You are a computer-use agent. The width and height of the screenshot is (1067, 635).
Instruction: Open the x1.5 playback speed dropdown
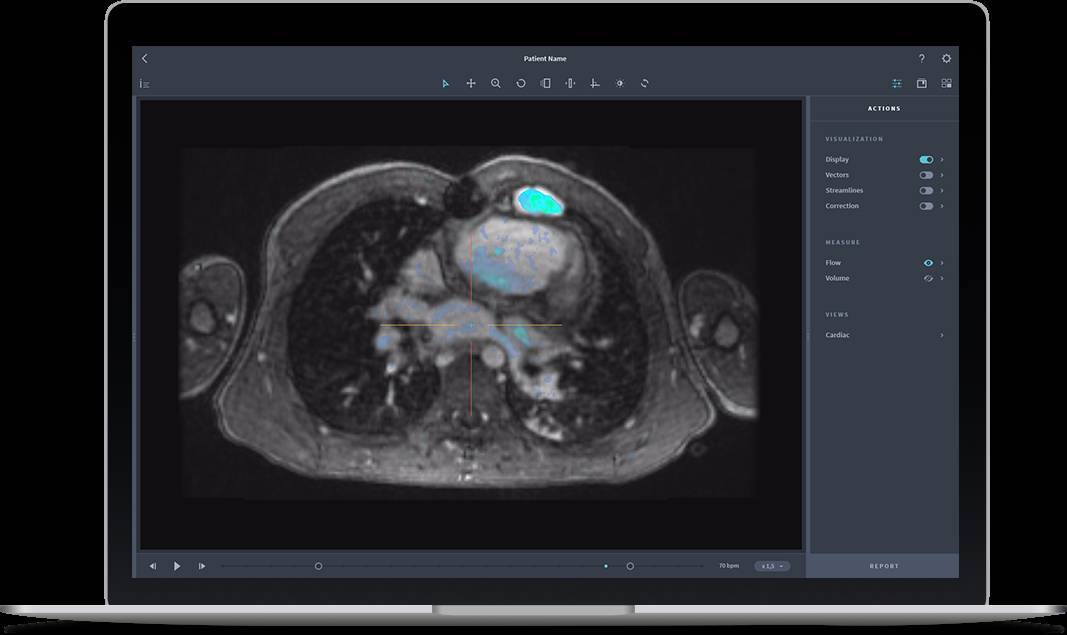pyautogui.click(x=772, y=566)
